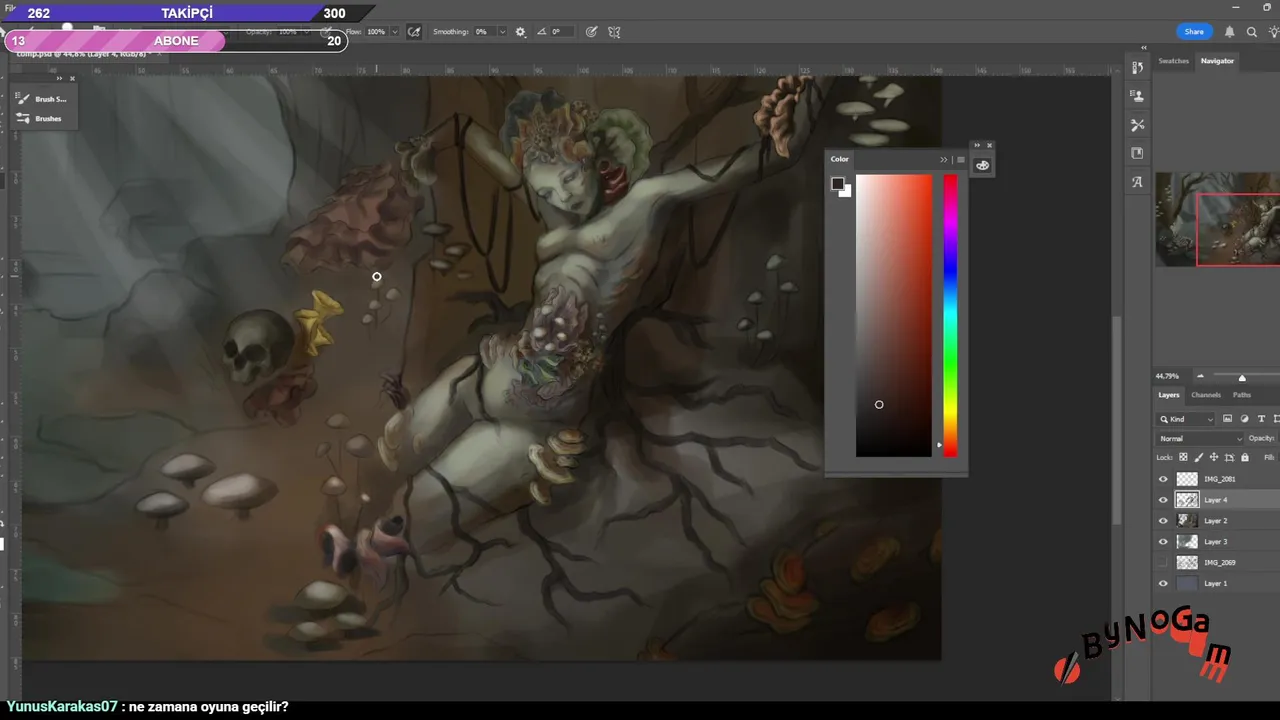Collapse the Color panel arrows
The width and height of the screenshot is (1280, 720).
[x=943, y=159]
